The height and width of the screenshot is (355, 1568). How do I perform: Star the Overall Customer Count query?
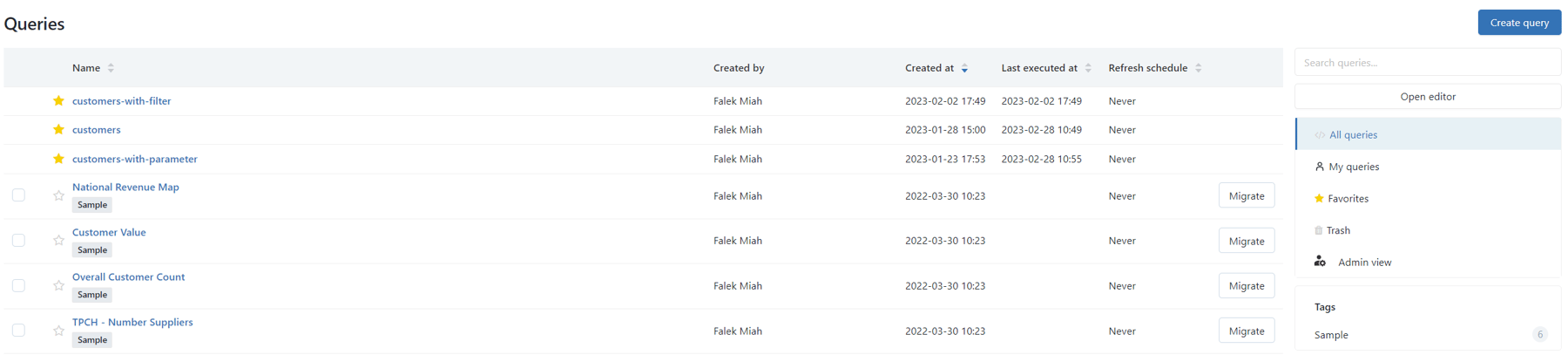(x=58, y=286)
